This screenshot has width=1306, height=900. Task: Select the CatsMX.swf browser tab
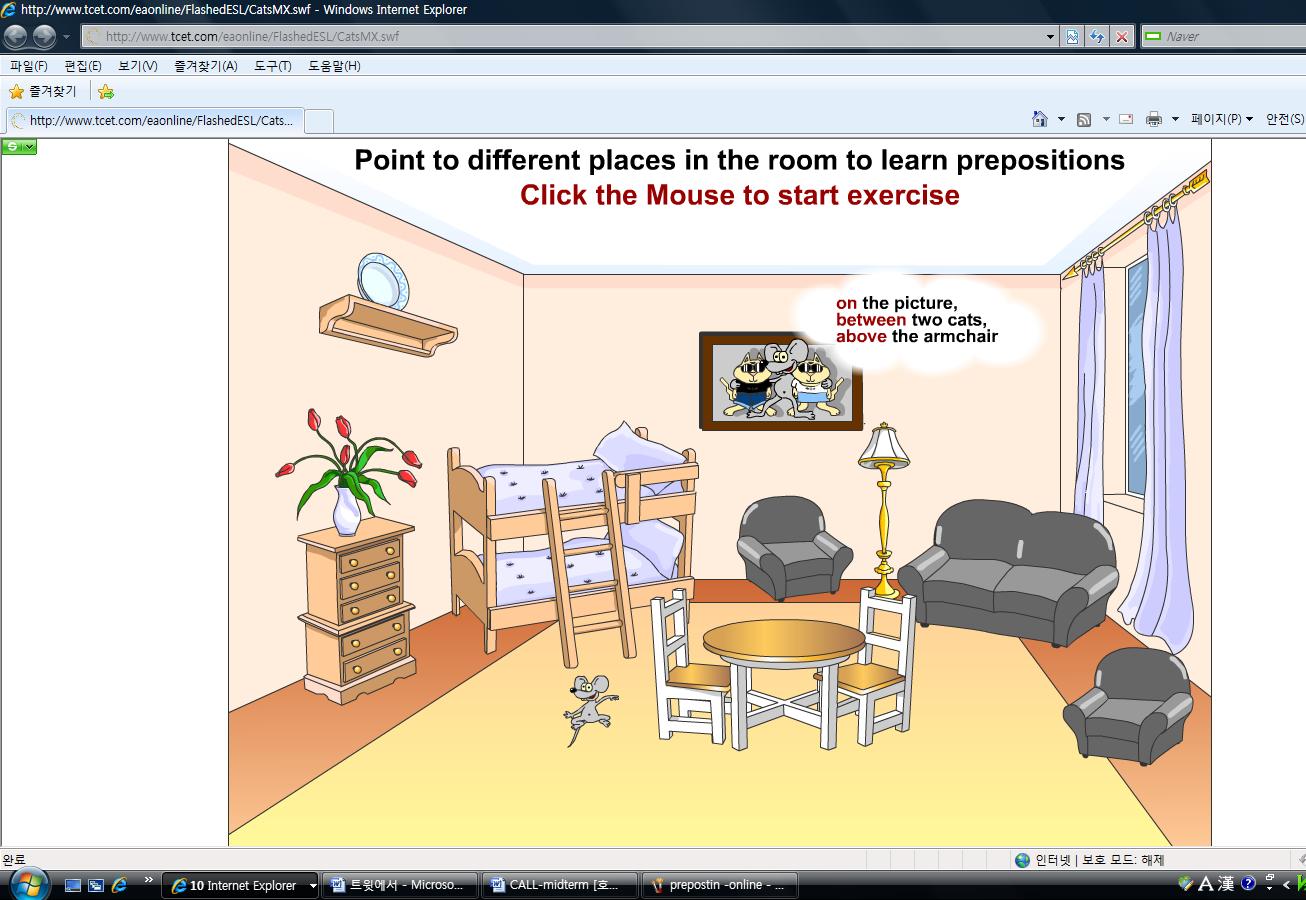[150, 120]
